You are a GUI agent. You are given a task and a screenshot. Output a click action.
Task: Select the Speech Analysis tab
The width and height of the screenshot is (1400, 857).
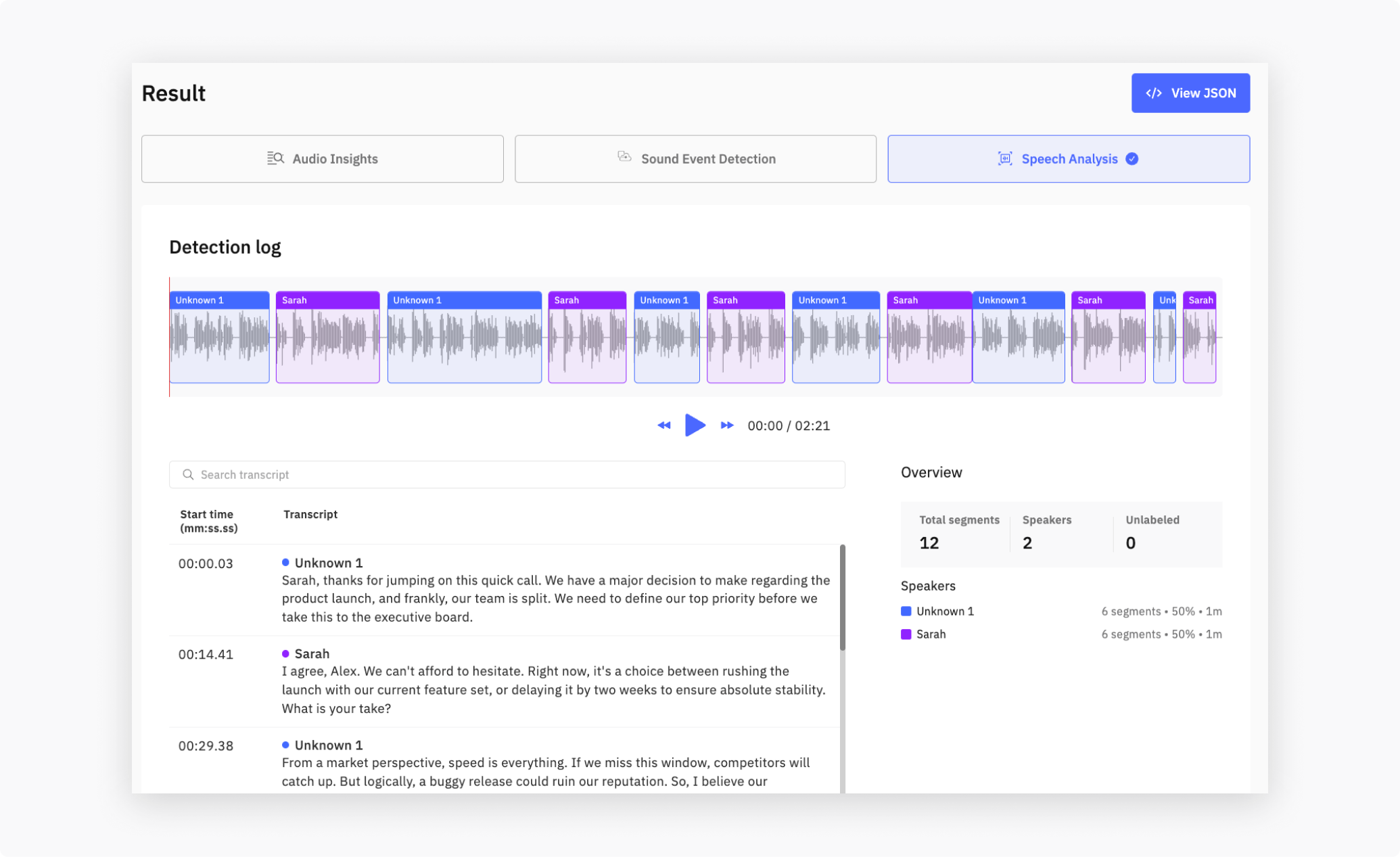coord(1069,159)
